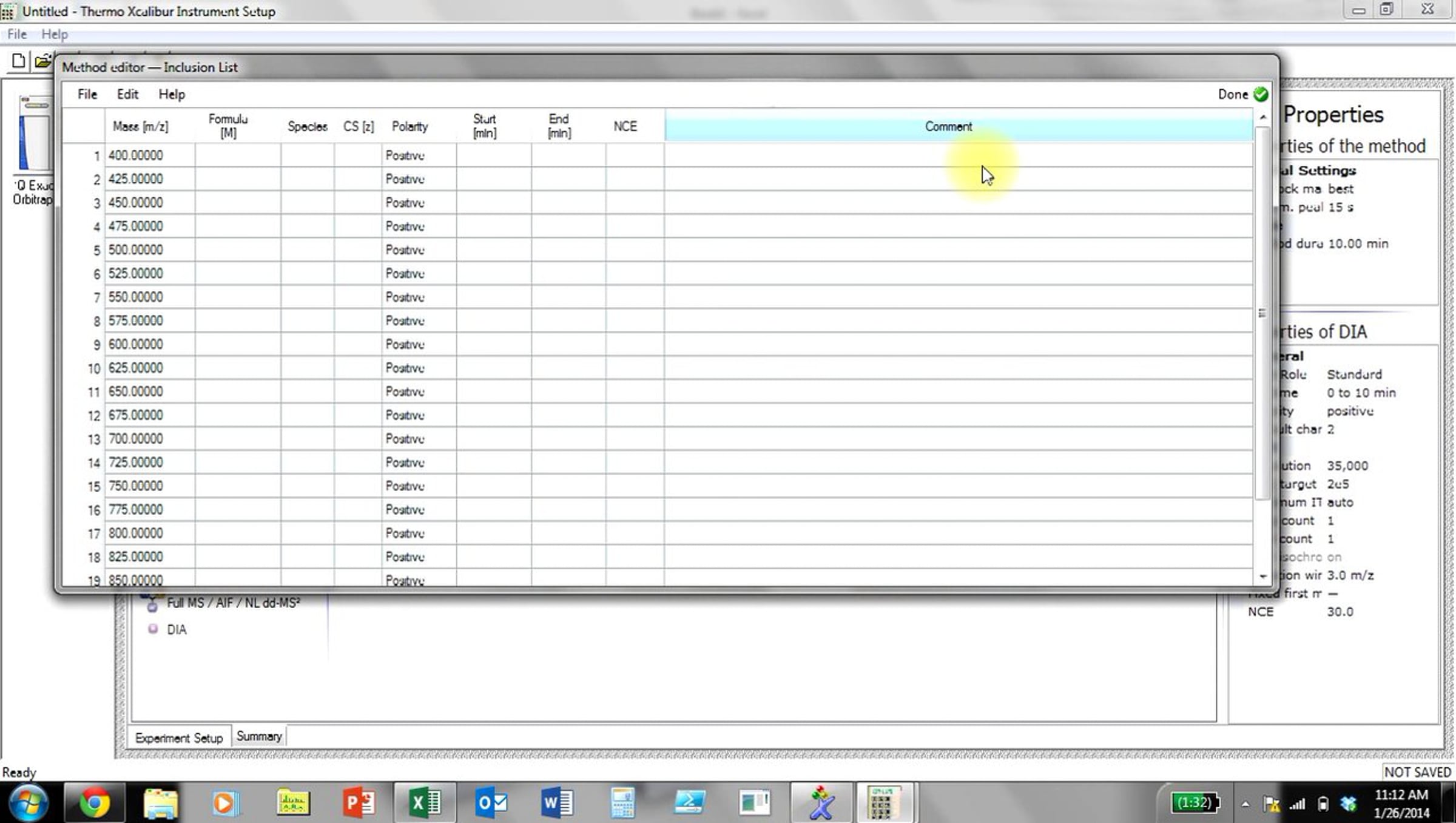Open Excel from the taskbar
This screenshot has width=1456, height=823.
tap(425, 802)
